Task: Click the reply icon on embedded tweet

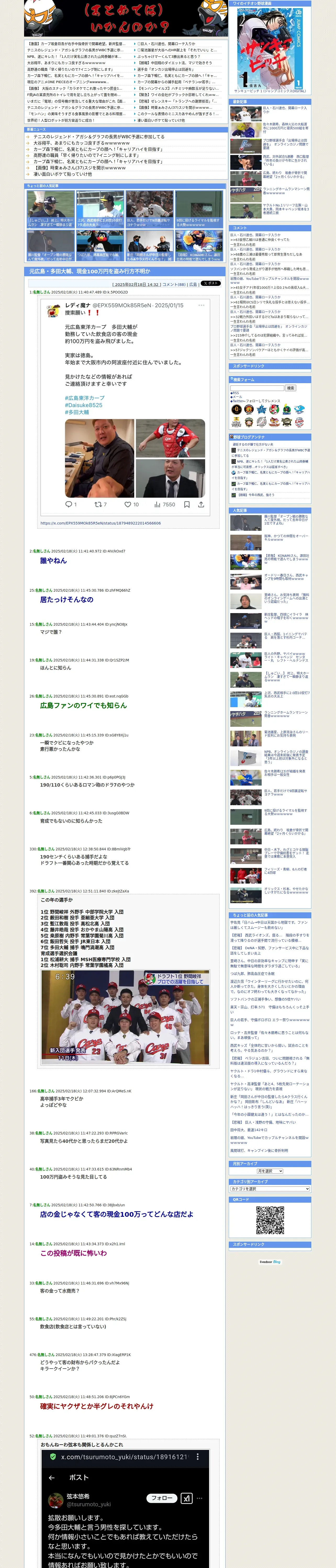Action: [68, 505]
